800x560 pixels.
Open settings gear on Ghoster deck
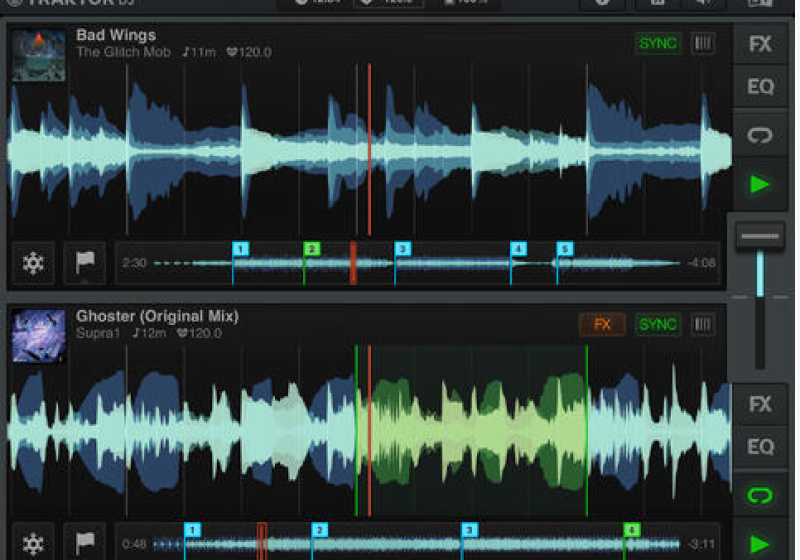33,543
